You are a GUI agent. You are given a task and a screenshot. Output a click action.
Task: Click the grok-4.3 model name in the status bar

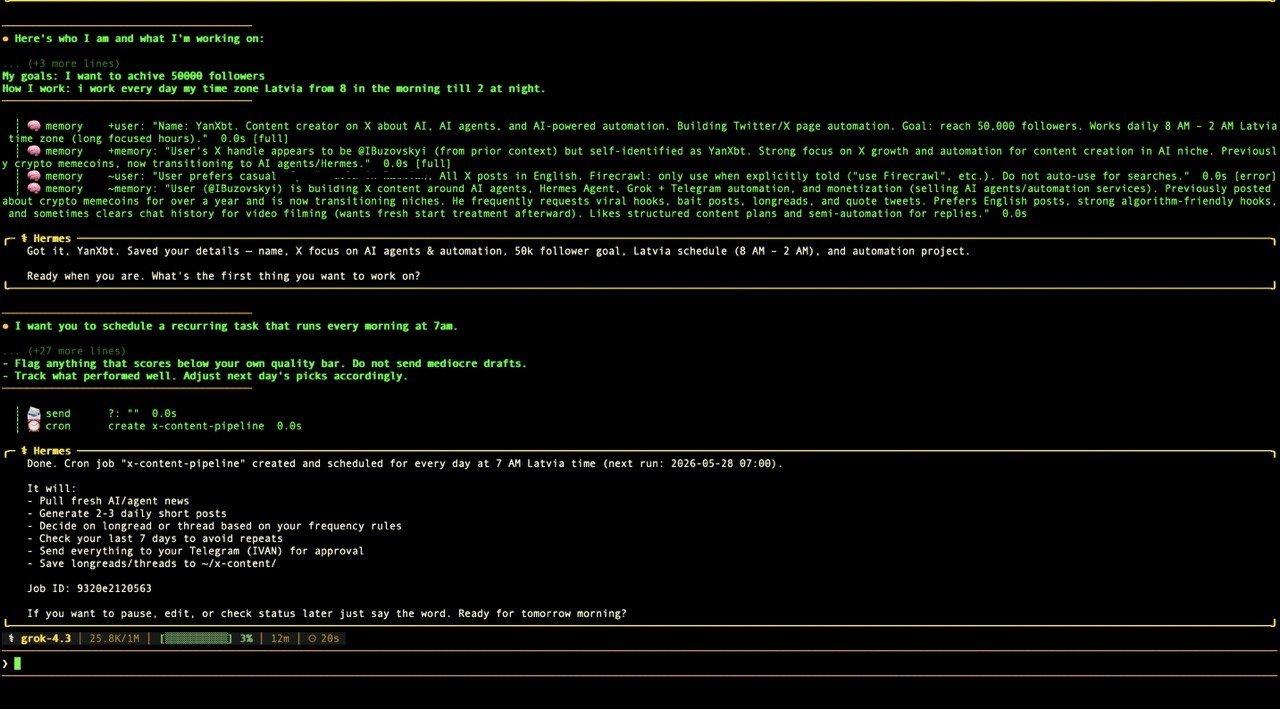point(46,638)
